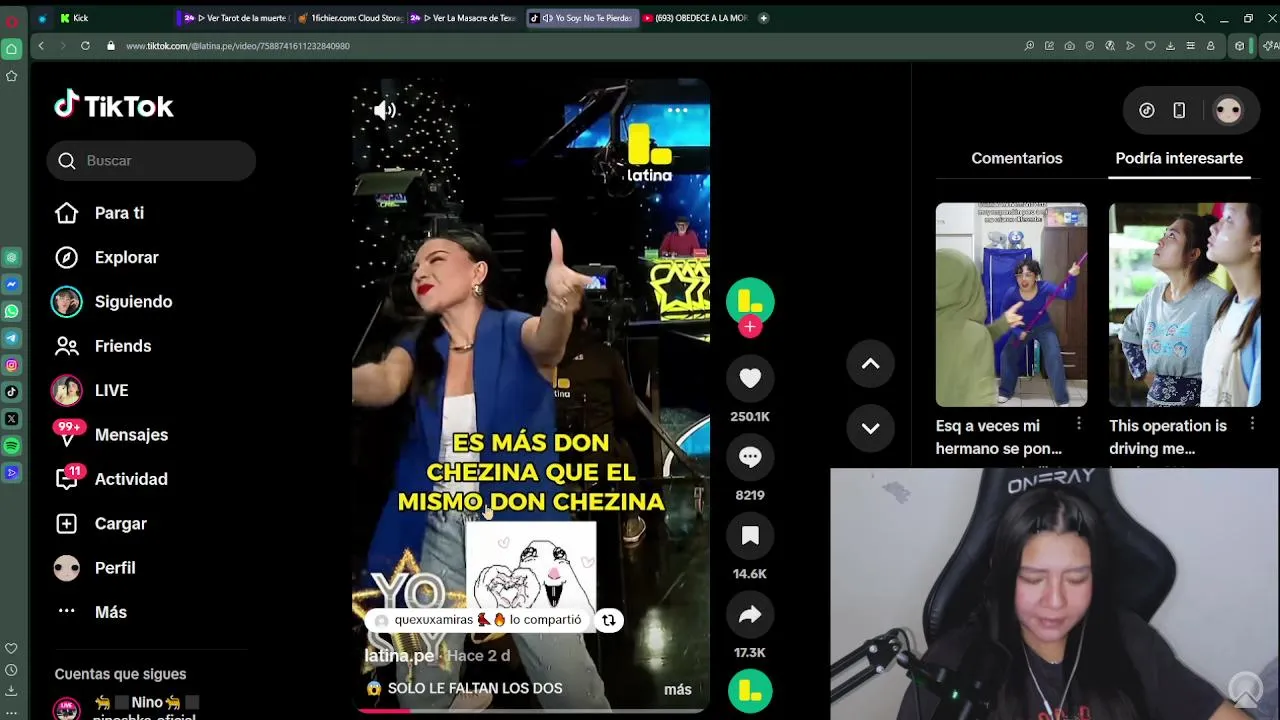Click the TikTok coin icon at top right
The image size is (1280, 720).
[1147, 111]
